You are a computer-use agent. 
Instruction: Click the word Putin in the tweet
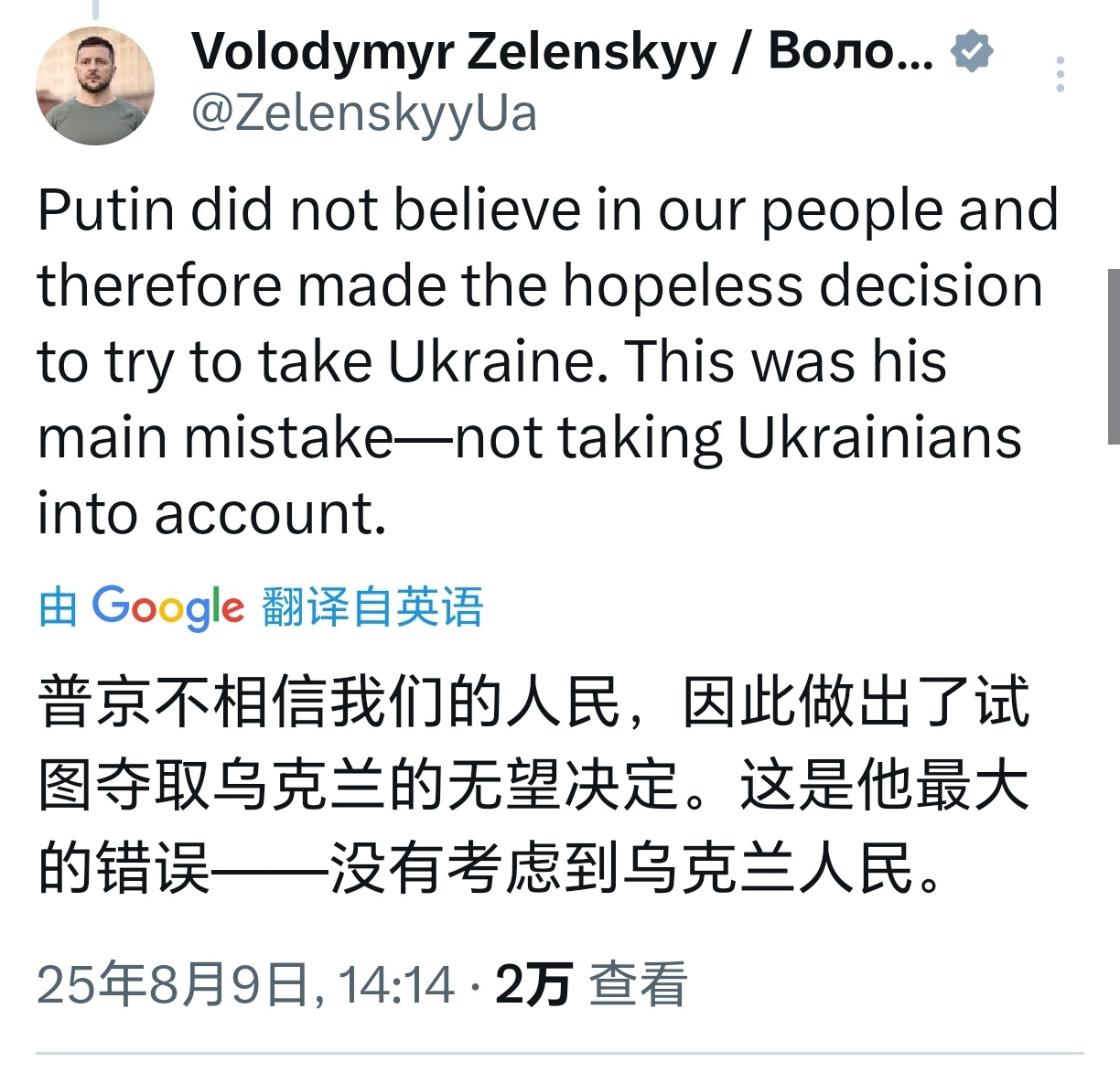tap(106, 210)
